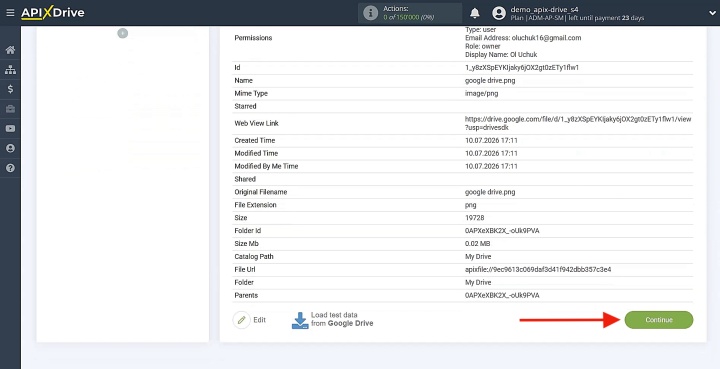Image resolution: width=720 pixels, height=369 pixels.
Task: Select the image/png mime type value
Action: point(481,93)
